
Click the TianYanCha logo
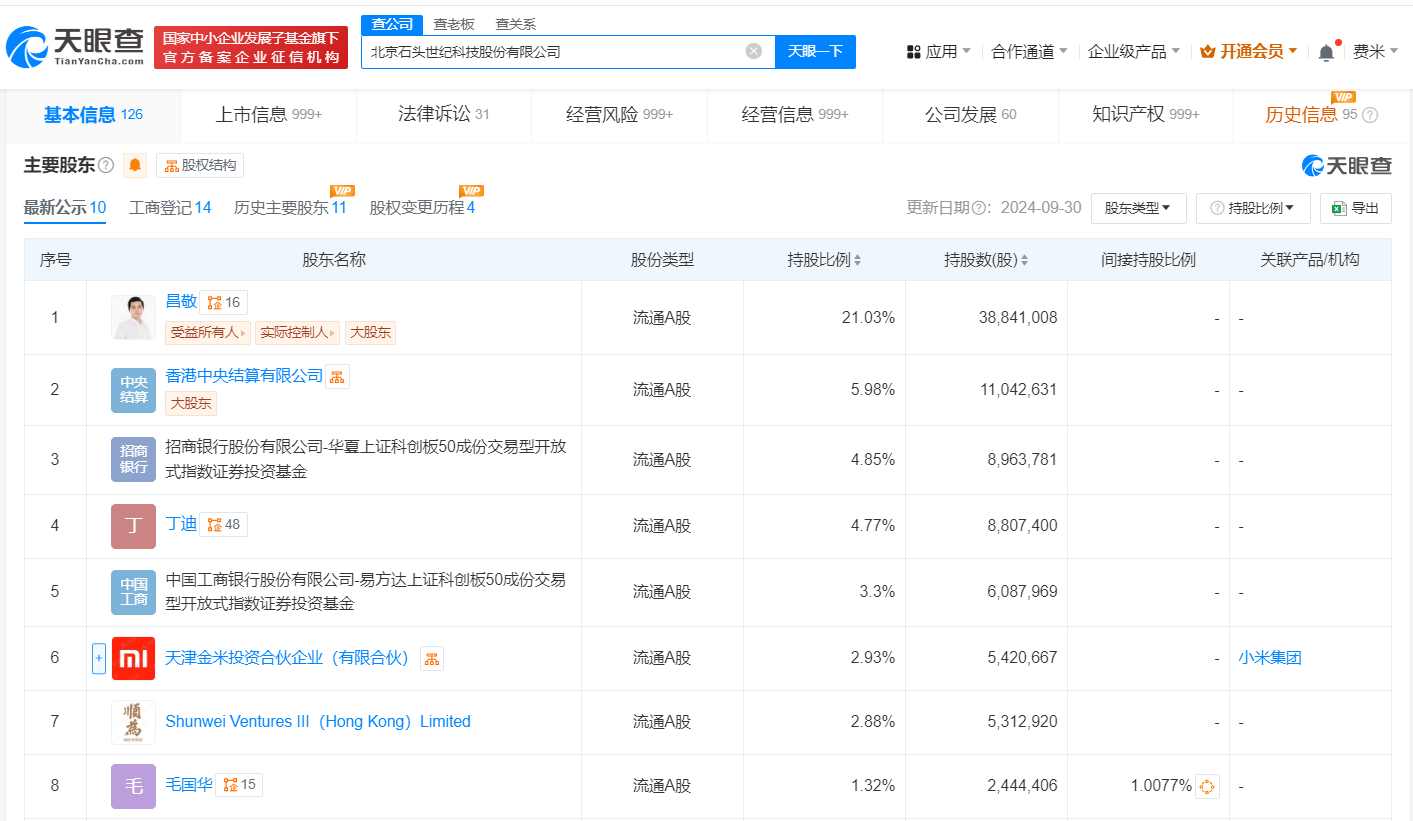click(x=75, y=47)
